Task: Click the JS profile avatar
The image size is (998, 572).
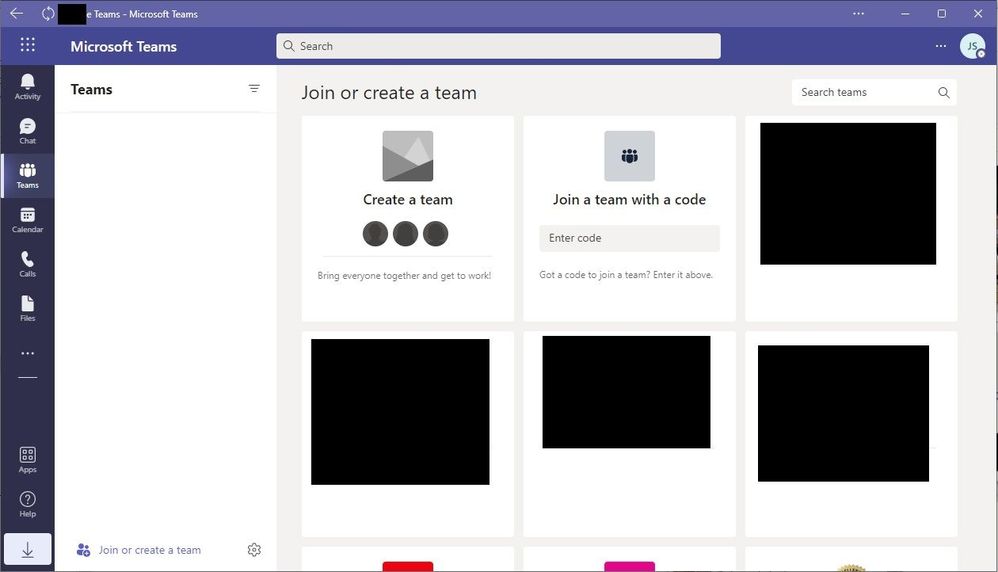Action: click(972, 46)
